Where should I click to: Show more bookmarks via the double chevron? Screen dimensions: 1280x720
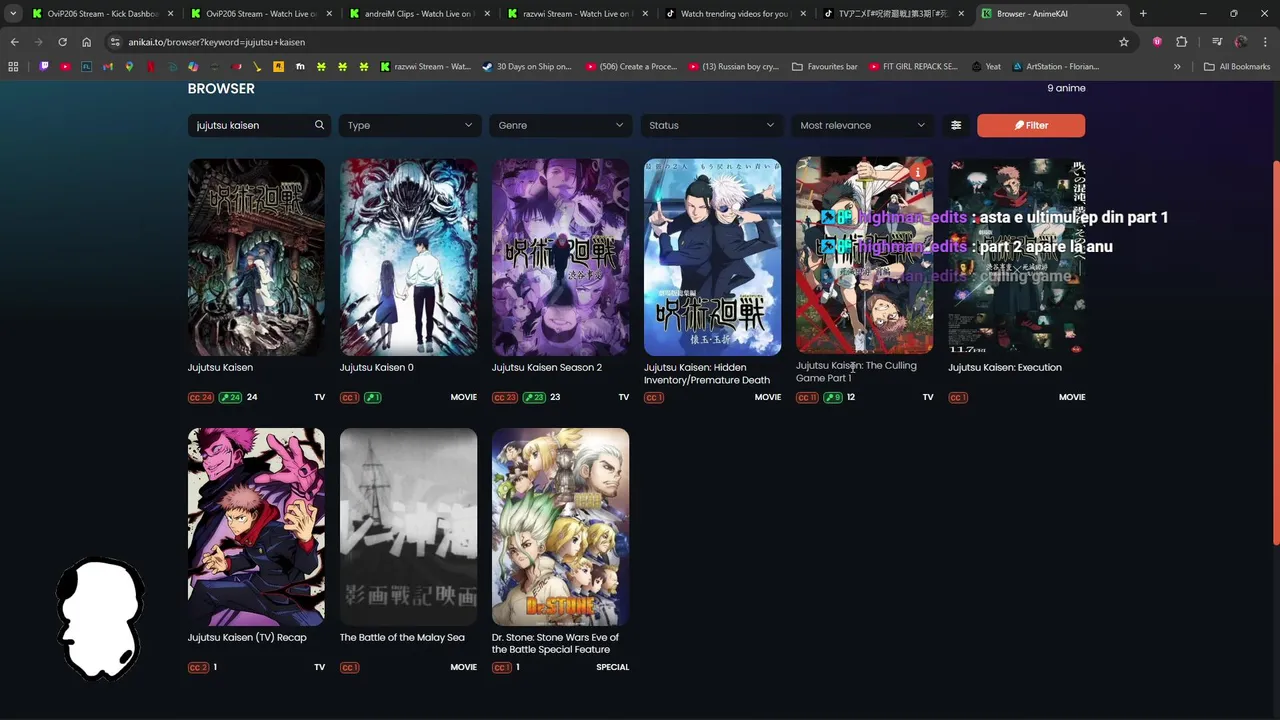(x=1177, y=67)
